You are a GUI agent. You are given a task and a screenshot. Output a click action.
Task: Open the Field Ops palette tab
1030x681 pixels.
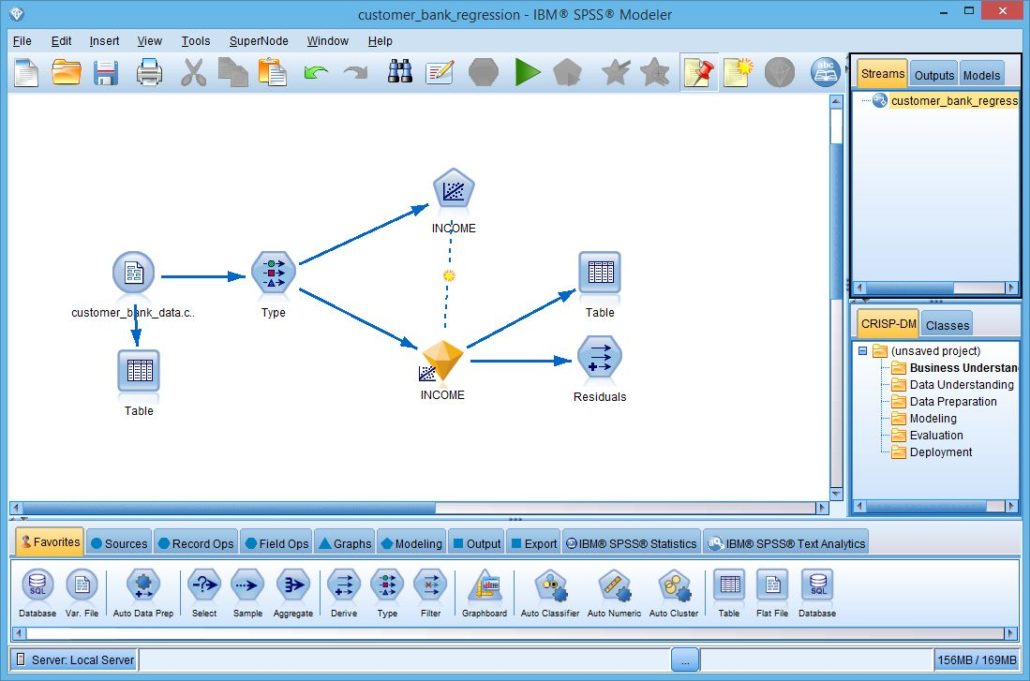(x=277, y=543)
